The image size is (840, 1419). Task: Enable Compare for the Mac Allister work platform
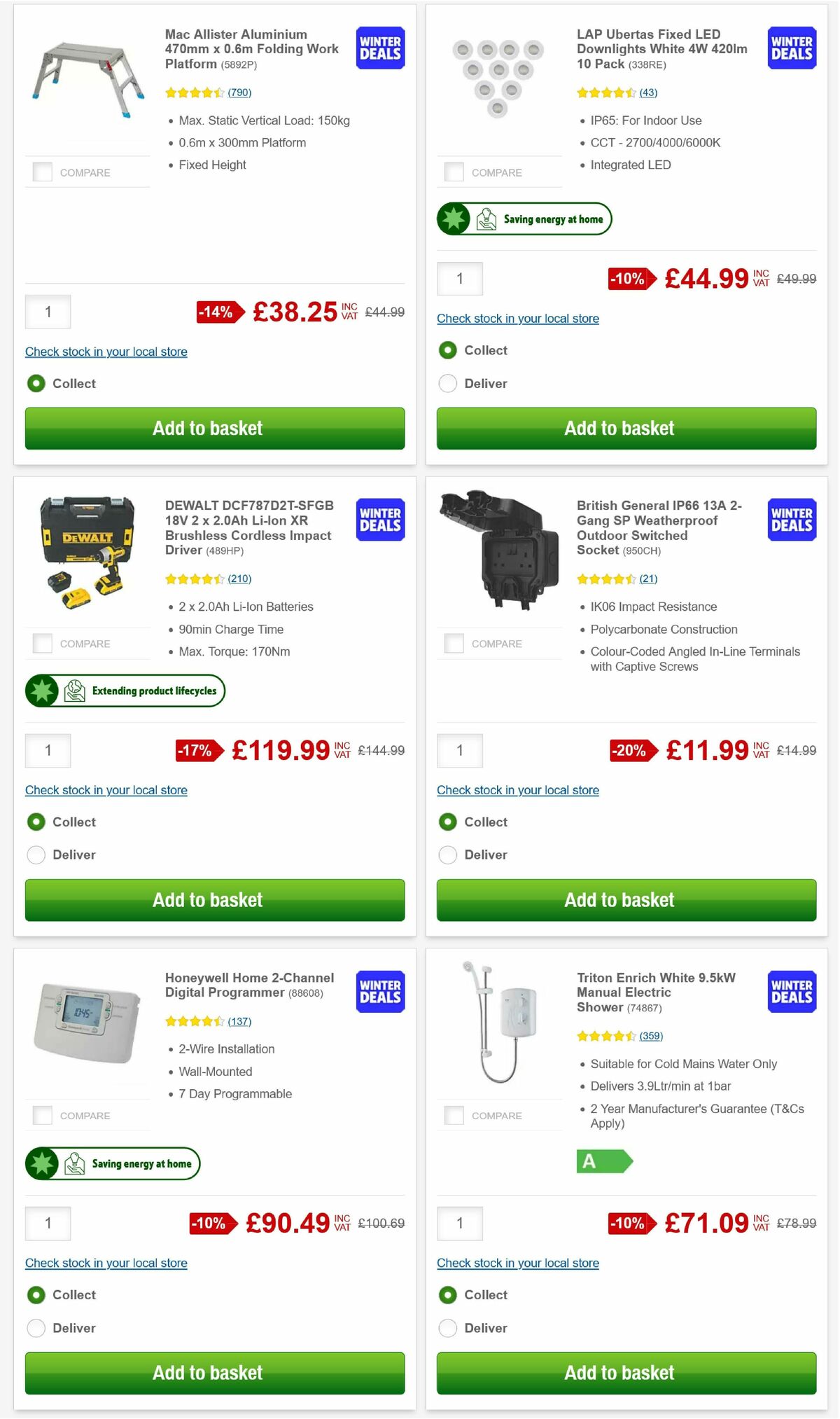pos(43,171)
